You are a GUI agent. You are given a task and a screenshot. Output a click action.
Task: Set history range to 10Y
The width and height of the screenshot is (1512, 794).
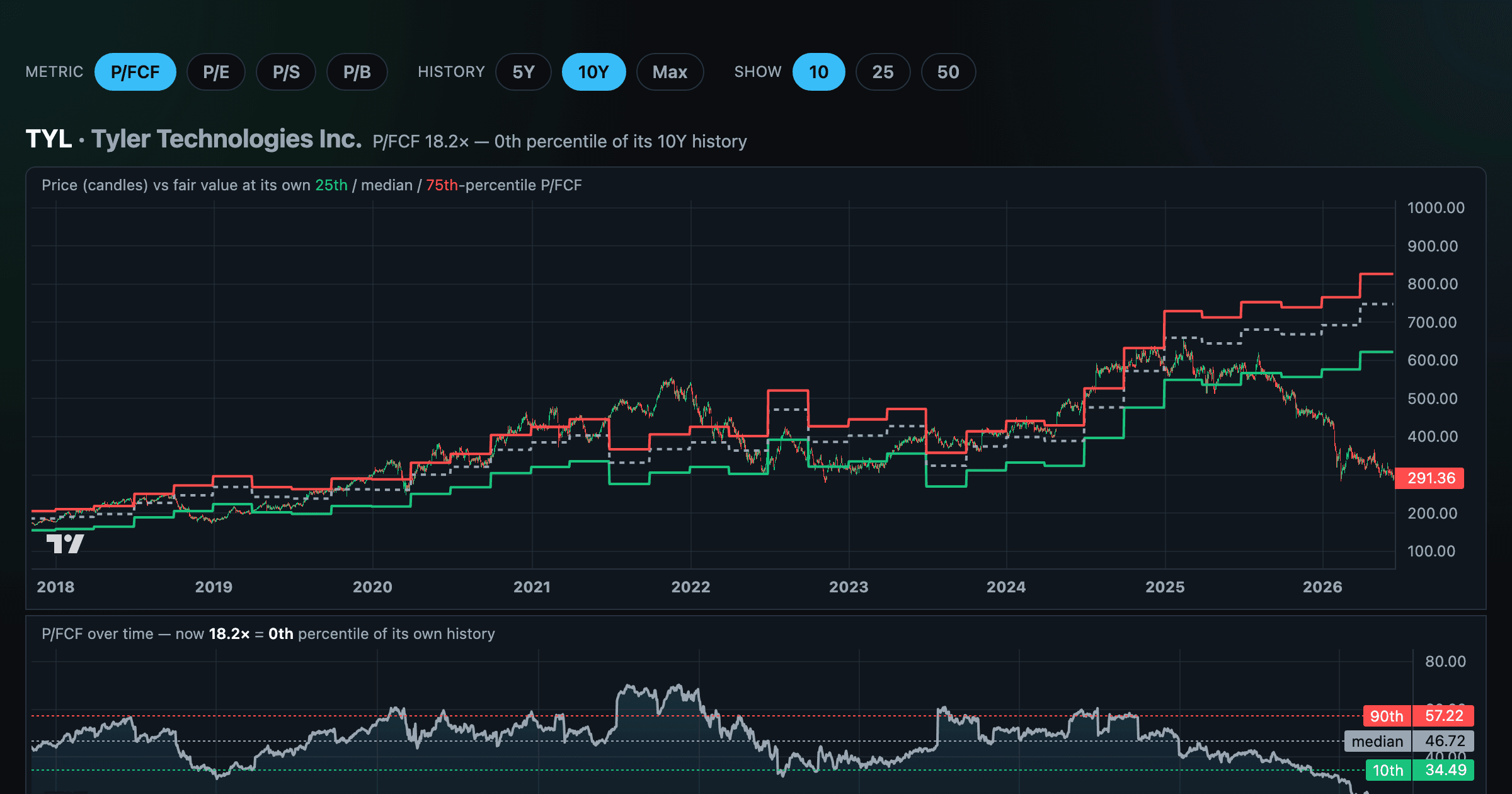tap(593, 72)
